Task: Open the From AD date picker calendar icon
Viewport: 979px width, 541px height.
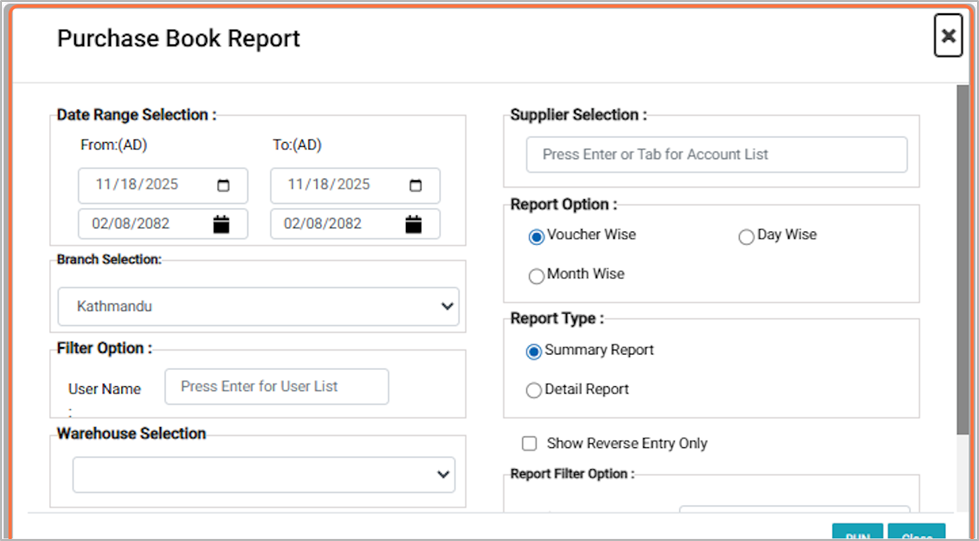Action: click(223, 185)
